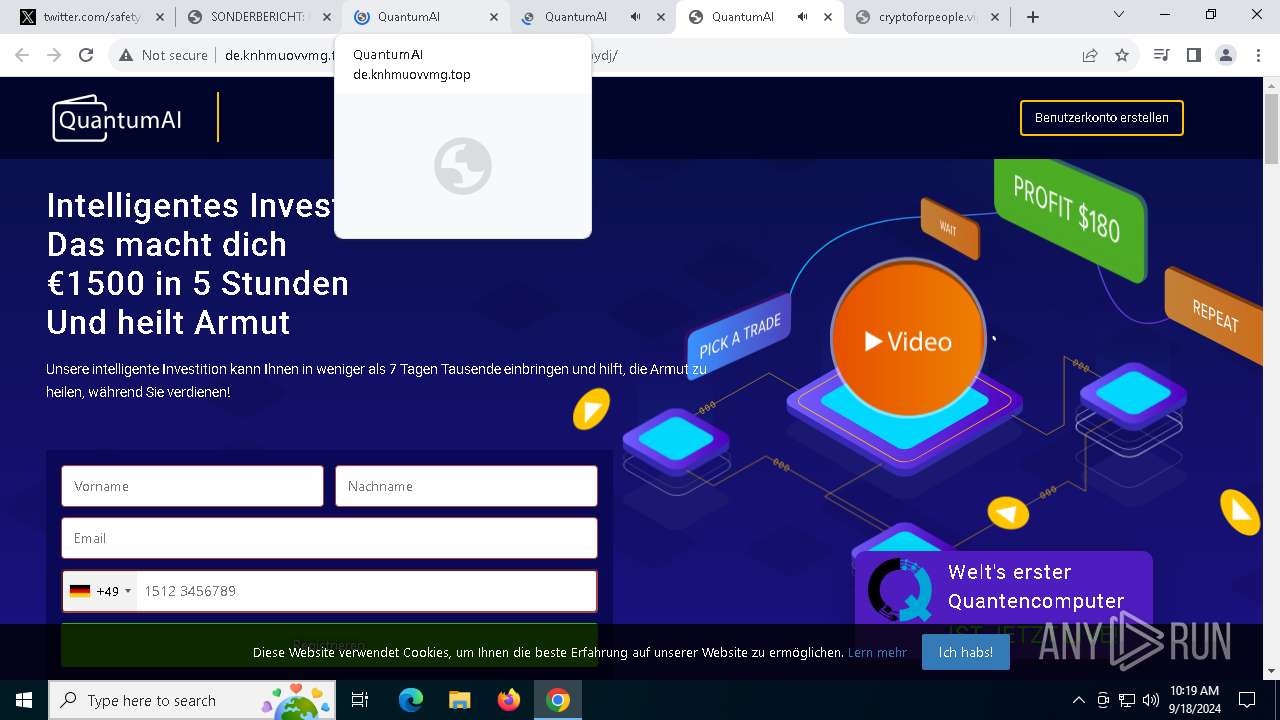Image resolution: width=1280 pixels, height=720 pixels.
Task: Launch Firefox from taskbar
Action: [509, 700]
